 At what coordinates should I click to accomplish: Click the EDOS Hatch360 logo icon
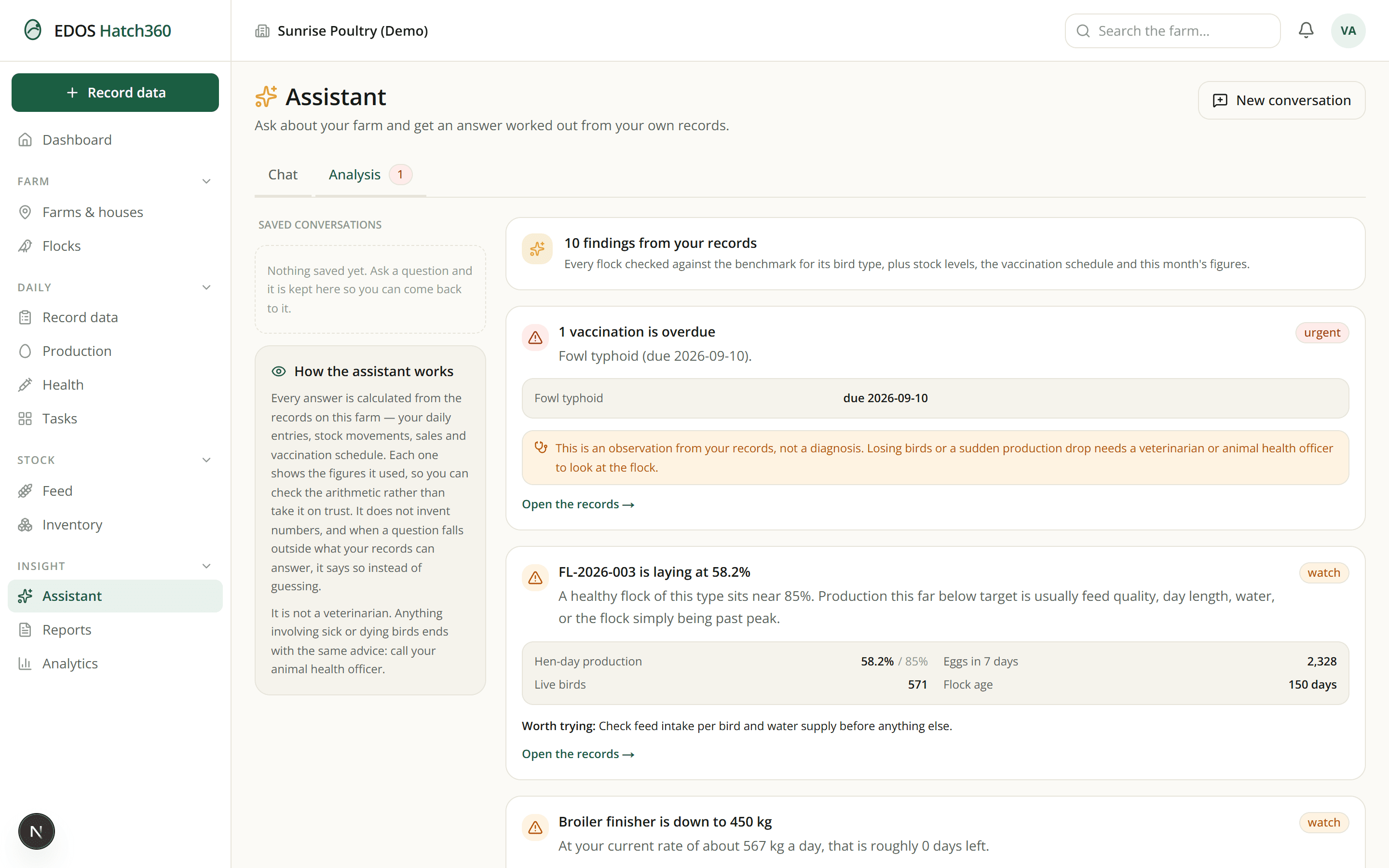click(x=33, y=30)
